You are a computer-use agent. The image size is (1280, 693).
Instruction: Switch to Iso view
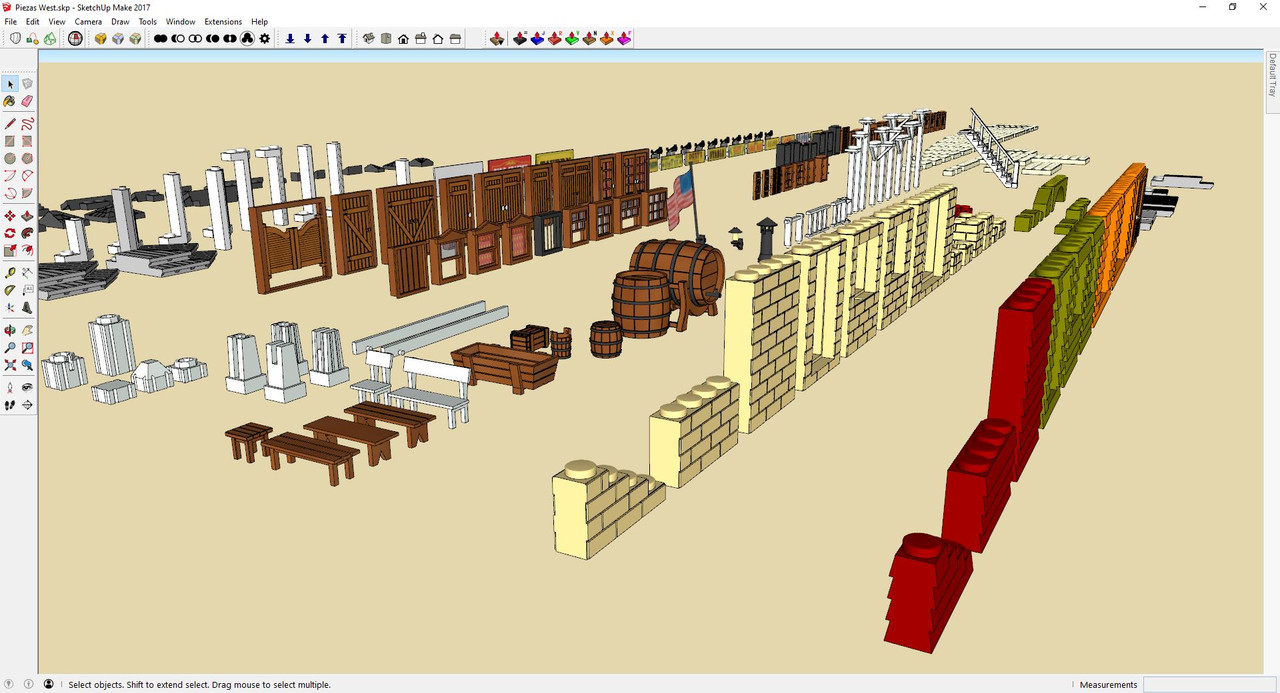point(368,39)
